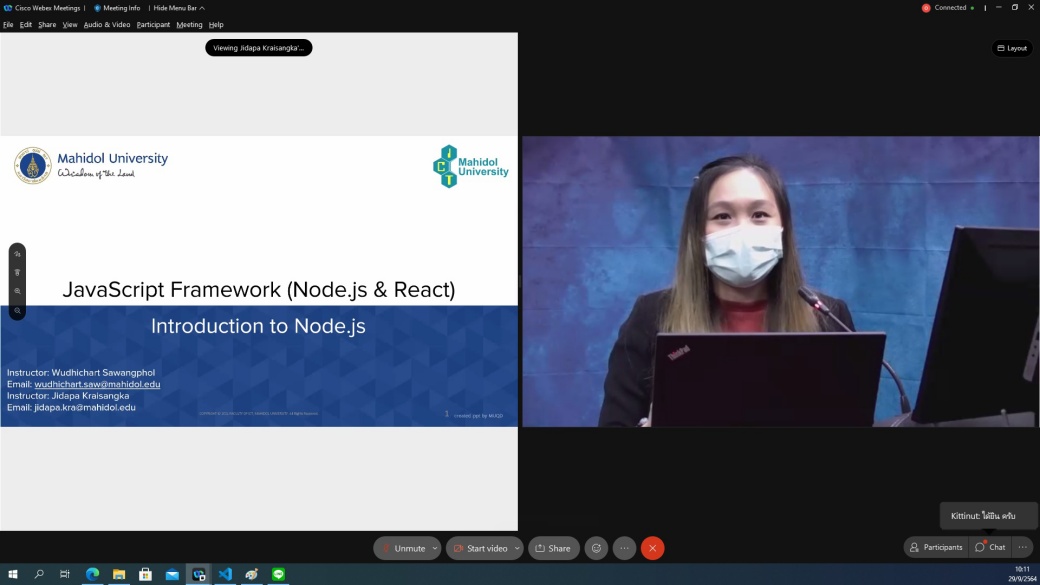Open the Layout button
The width and height of the screenshot is (1040, 585).
click(1011, 48)
